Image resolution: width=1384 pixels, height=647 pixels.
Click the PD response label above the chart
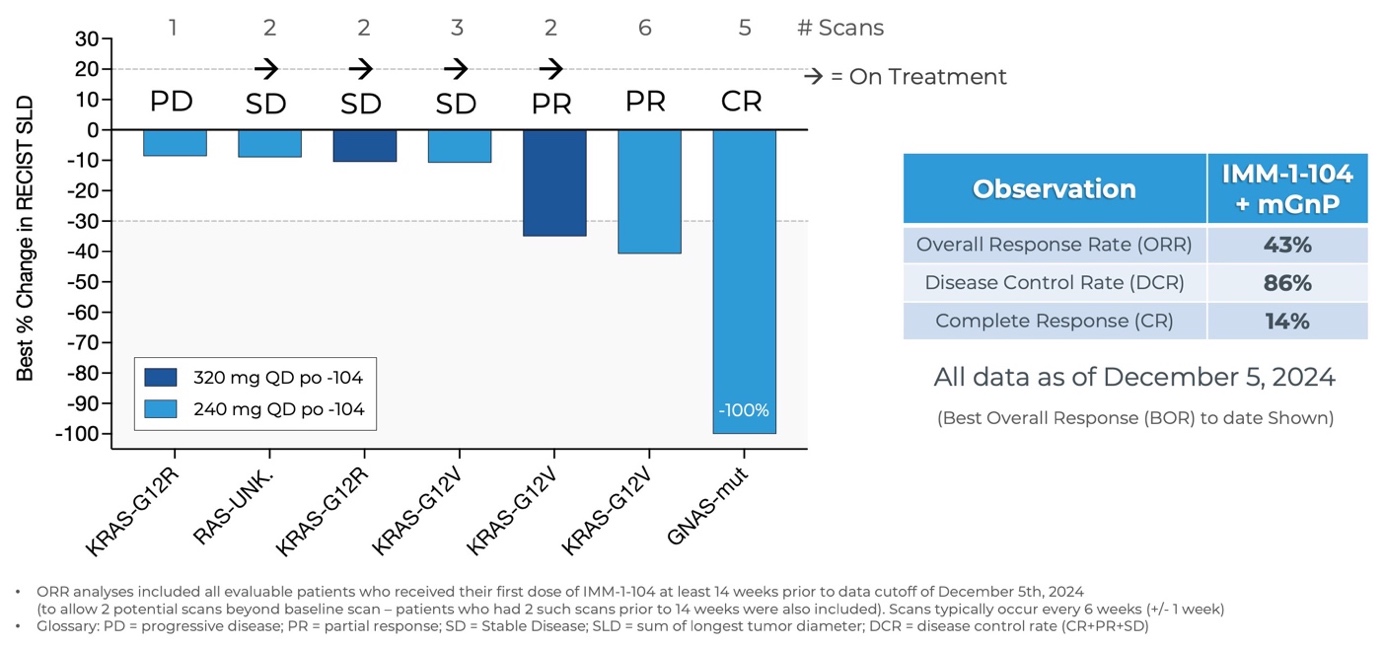[x=171, y=102]
